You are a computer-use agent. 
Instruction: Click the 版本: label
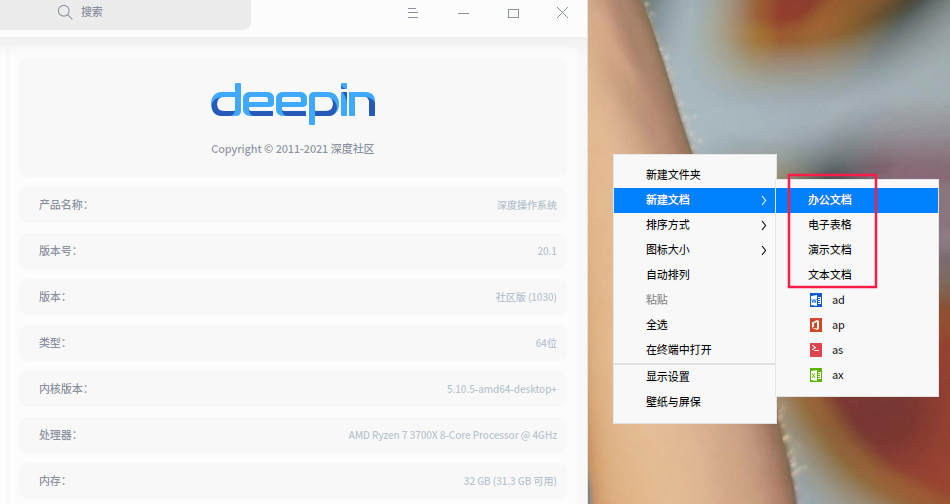(x=52, y=297)
